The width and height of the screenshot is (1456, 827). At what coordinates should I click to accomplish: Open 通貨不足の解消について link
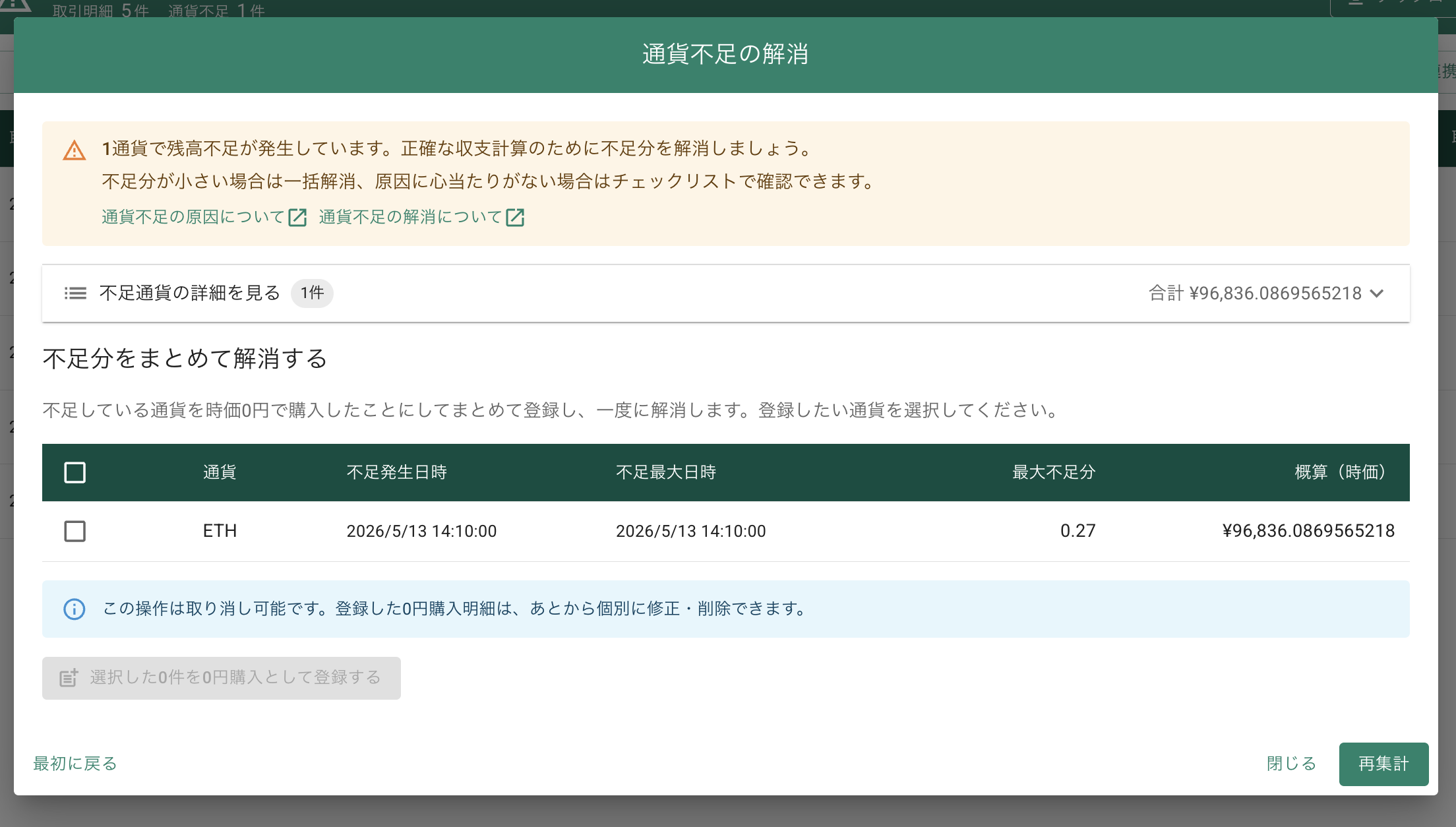click(410, 217)
